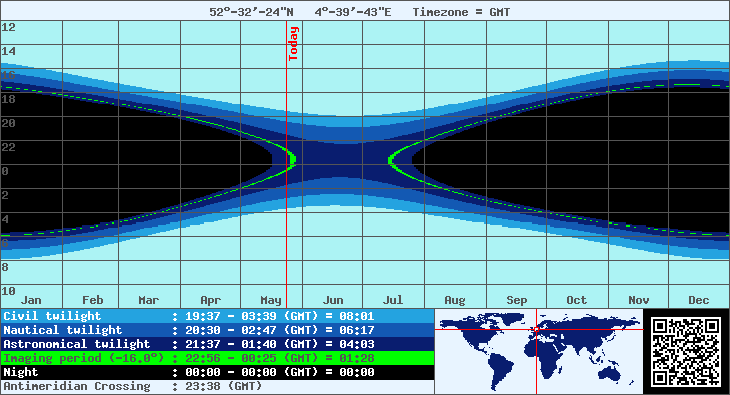The height and width of the screenshot is (395, 730).
Task: Select the Astronomical twilight legend row
Action: 217,344
